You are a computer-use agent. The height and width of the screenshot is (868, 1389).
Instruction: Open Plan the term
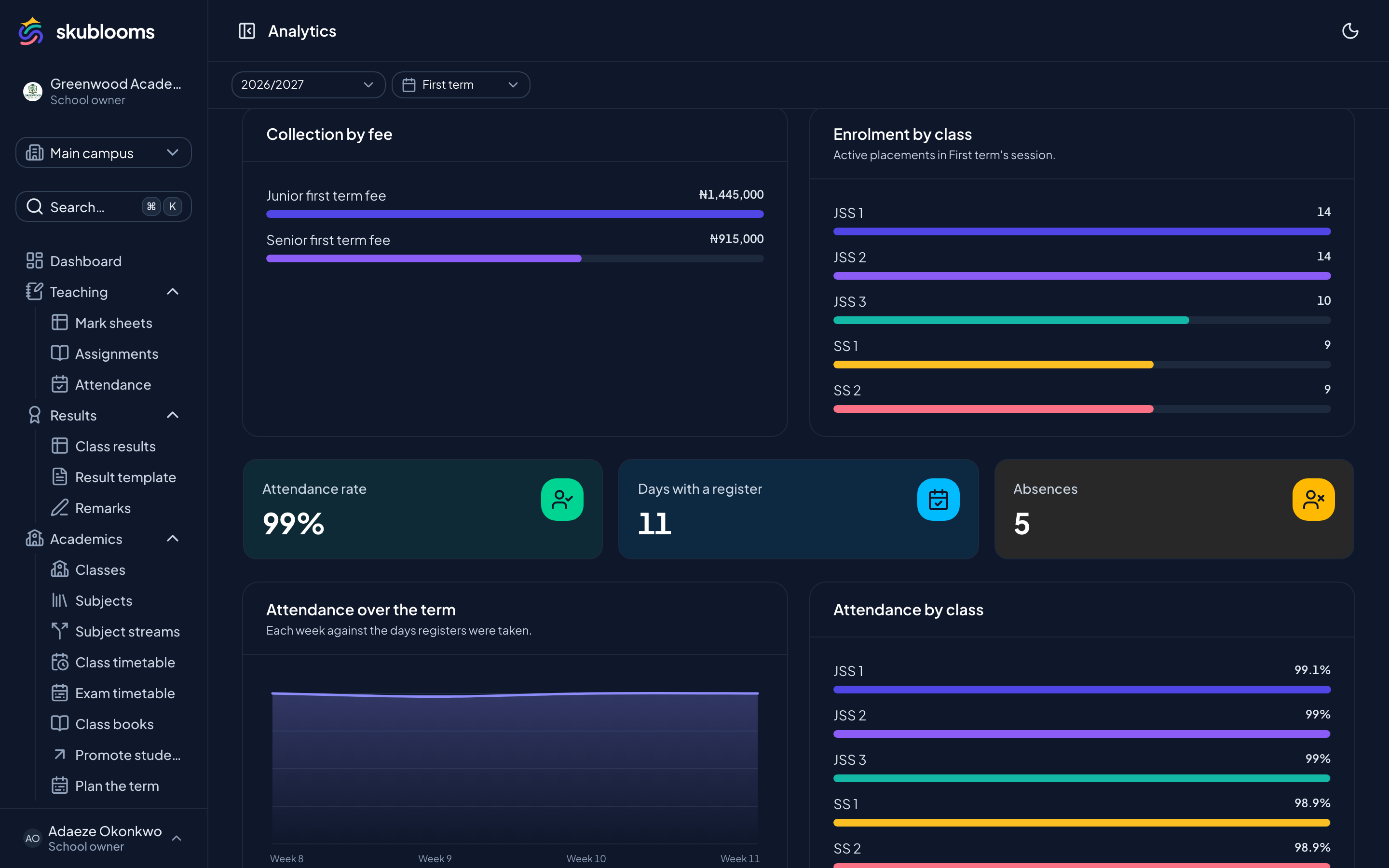point(117,786)
